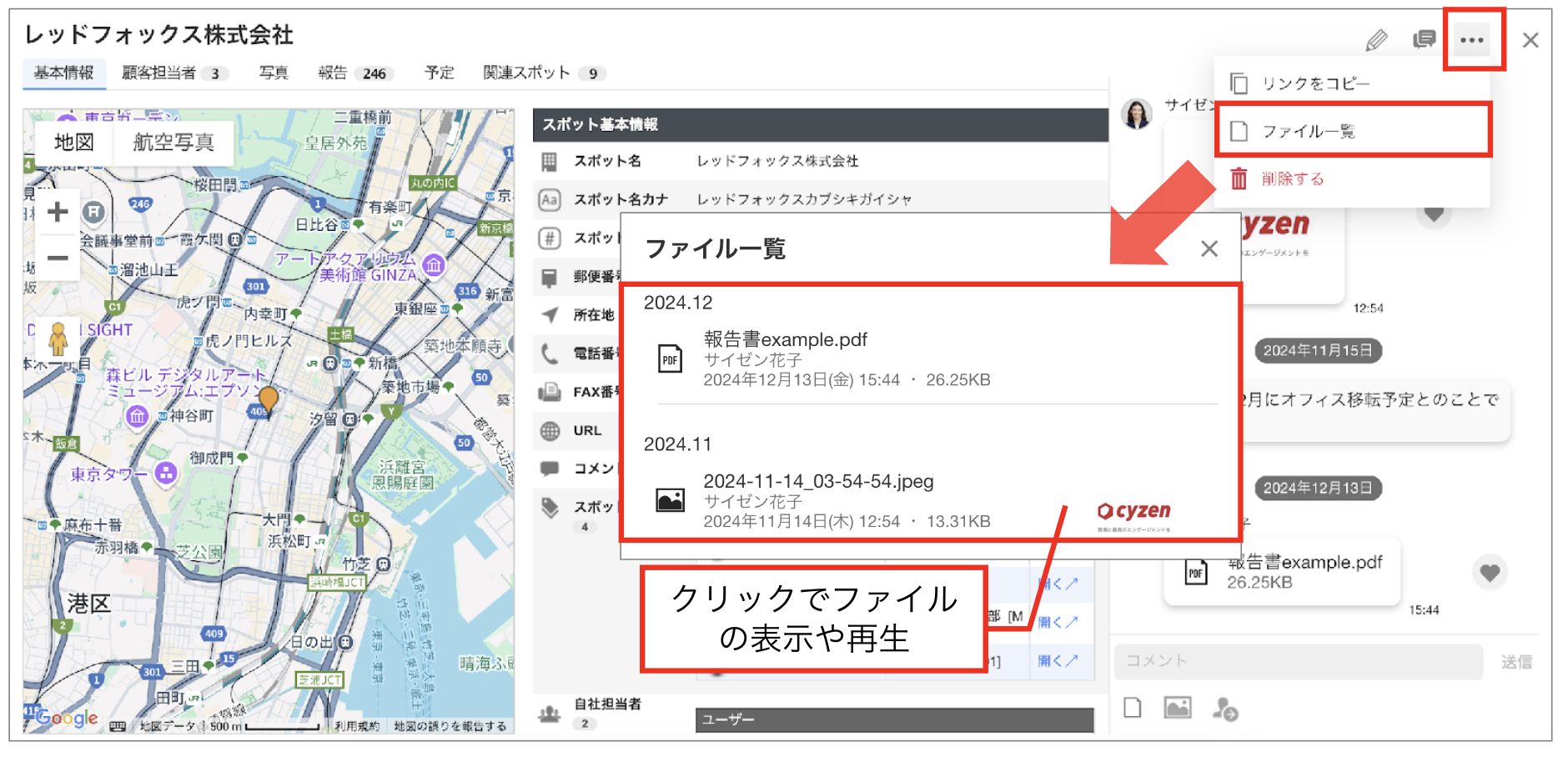Click the 2024年12月13日 date label
This screenshot has width=1568, height=762.
click(1318, 489)
